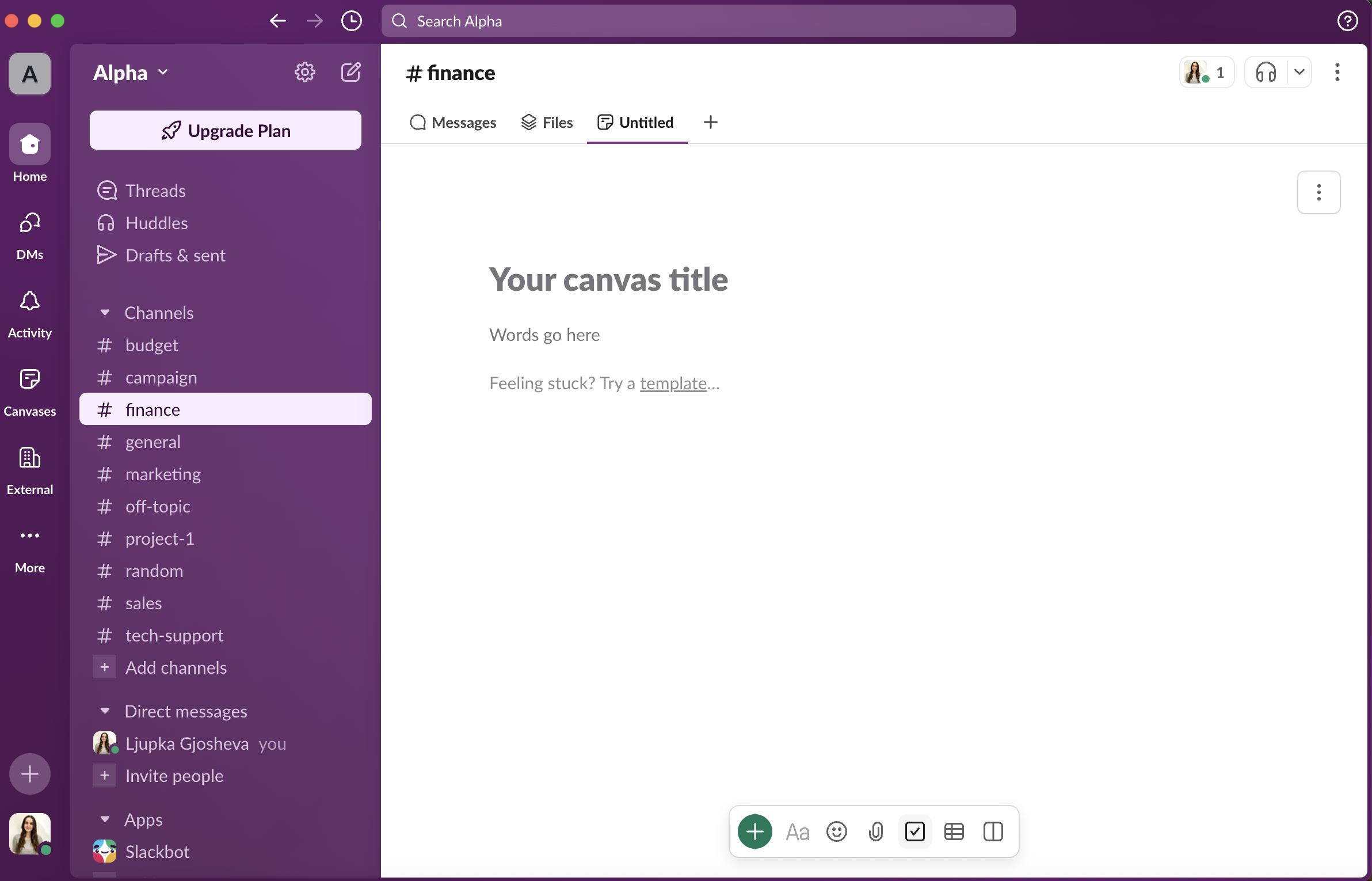The image size is (1372, 881).
Task: Collapse the Channels section
Action: tap(105, 313)
